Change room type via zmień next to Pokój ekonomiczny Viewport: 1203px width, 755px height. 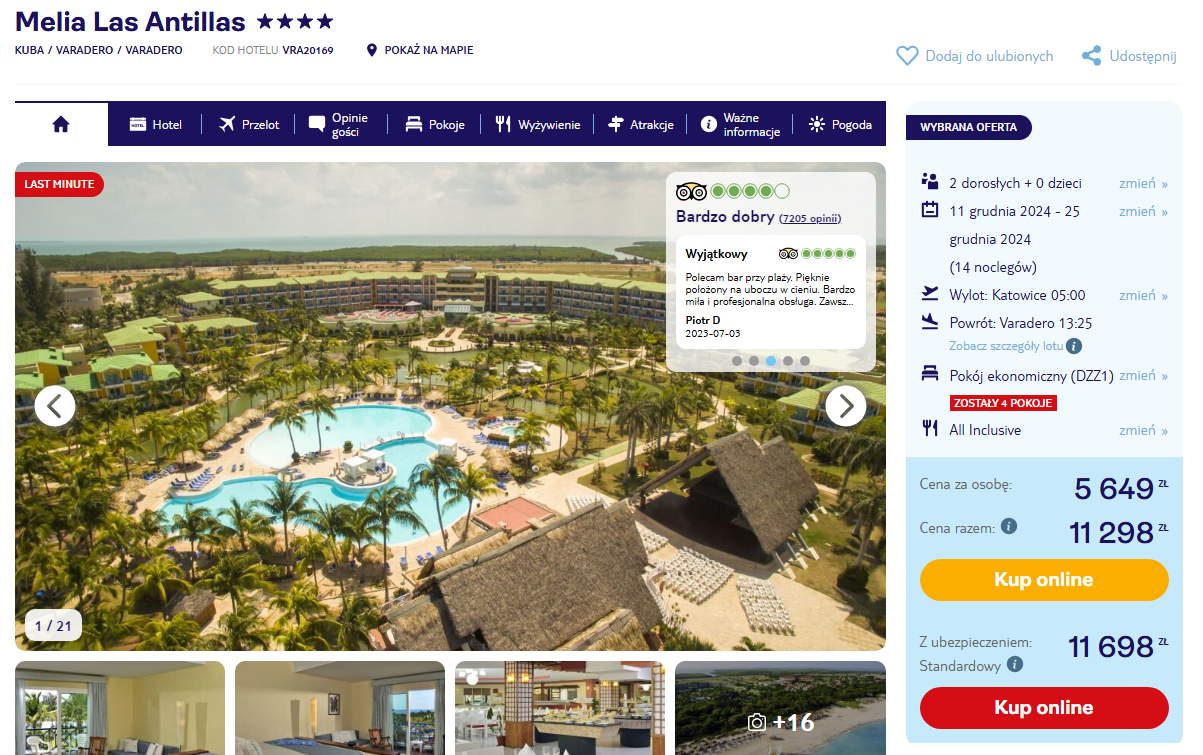point(1143,375)
